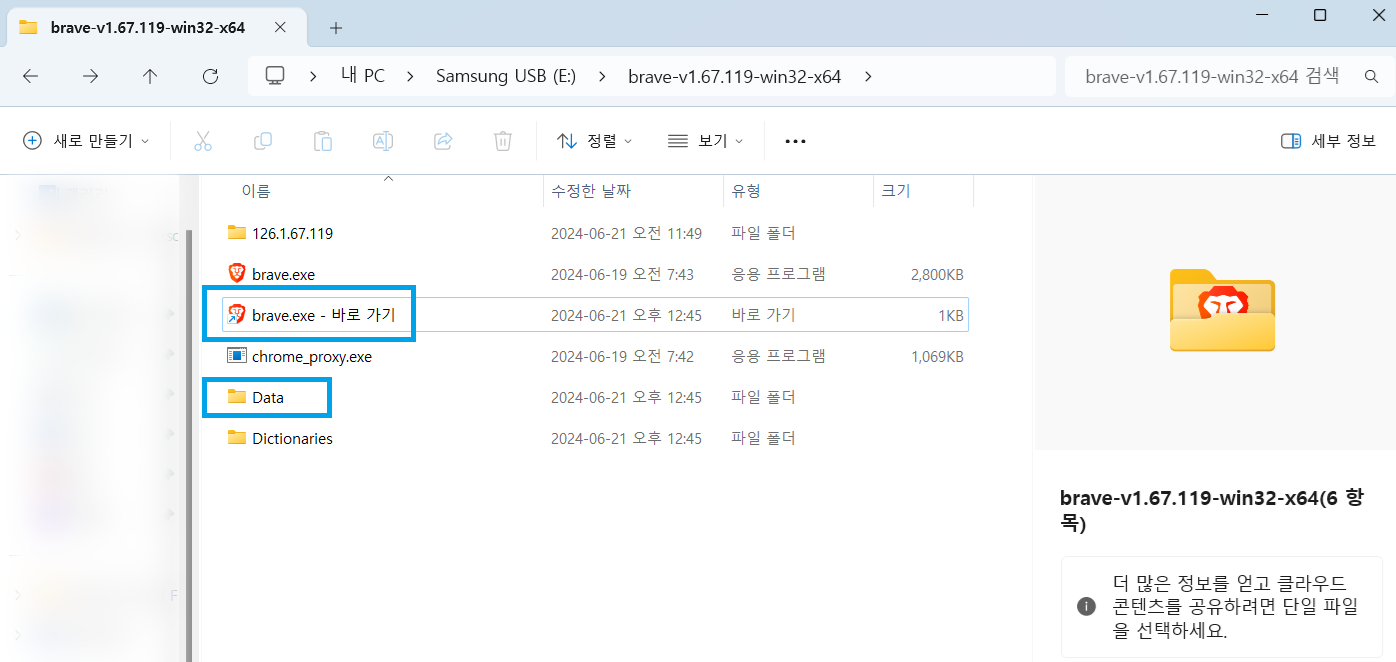Click the search magnifier icon
Viewport: 1396px width, 662px height.
tap(1372, 76)
